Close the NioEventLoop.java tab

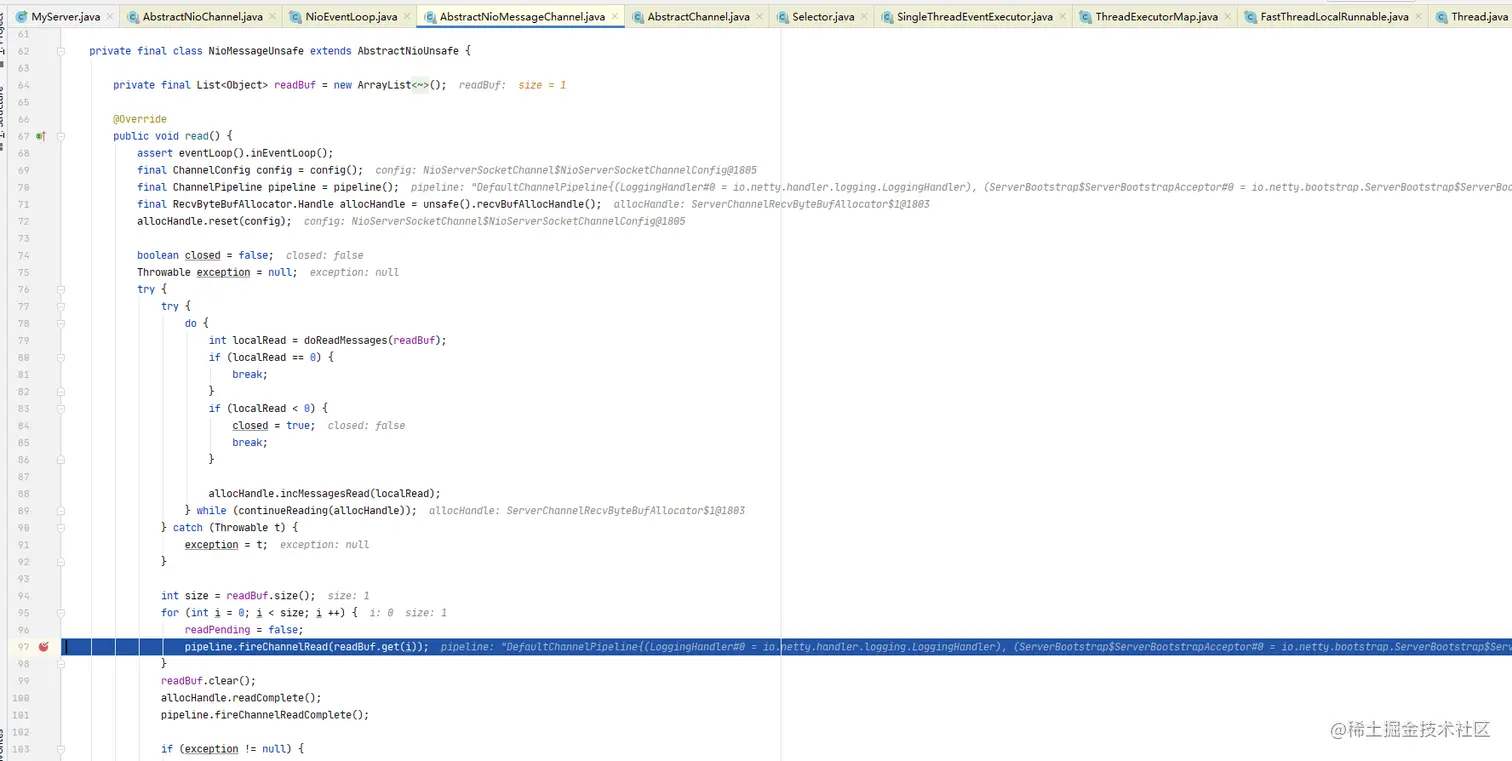coord(407,17)
